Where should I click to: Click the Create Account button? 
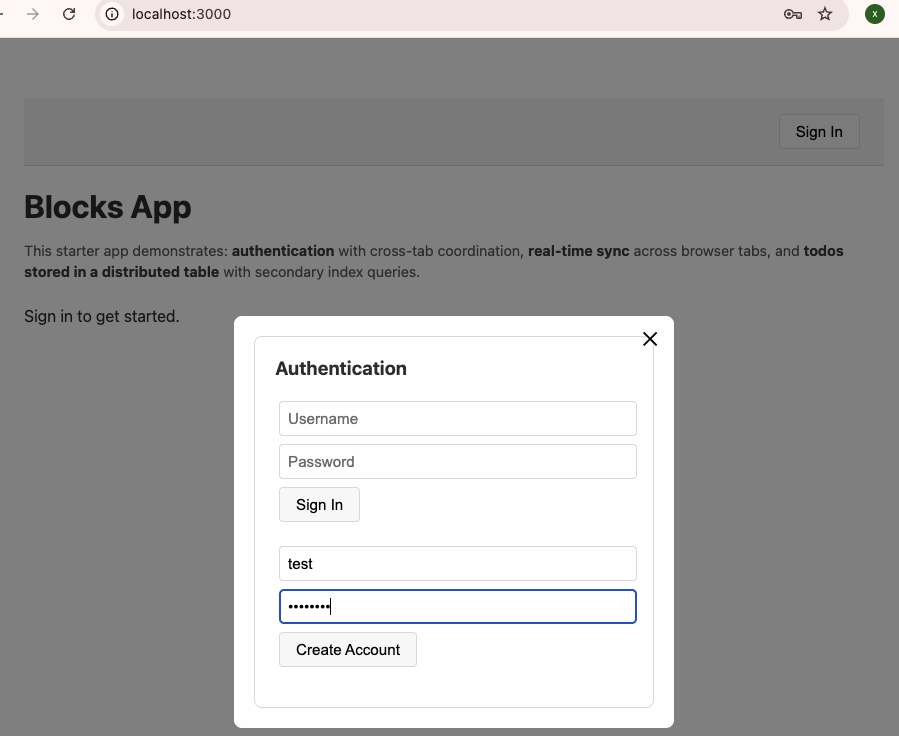click(347, 649)
